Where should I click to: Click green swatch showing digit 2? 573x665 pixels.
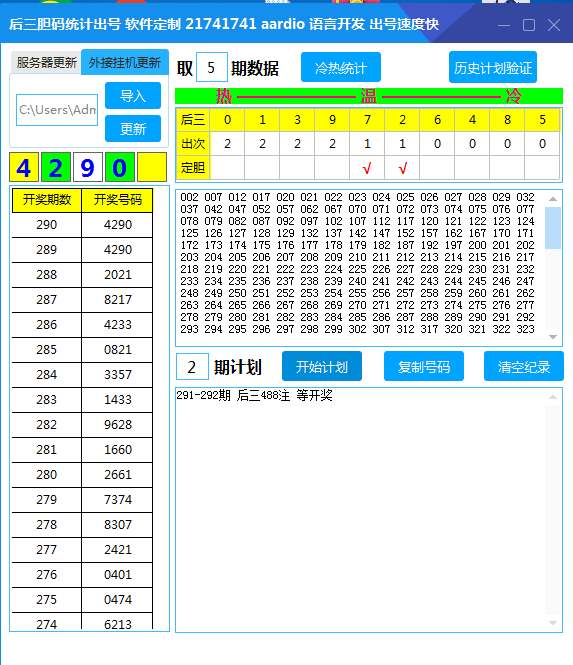click(x=56, y=168)
